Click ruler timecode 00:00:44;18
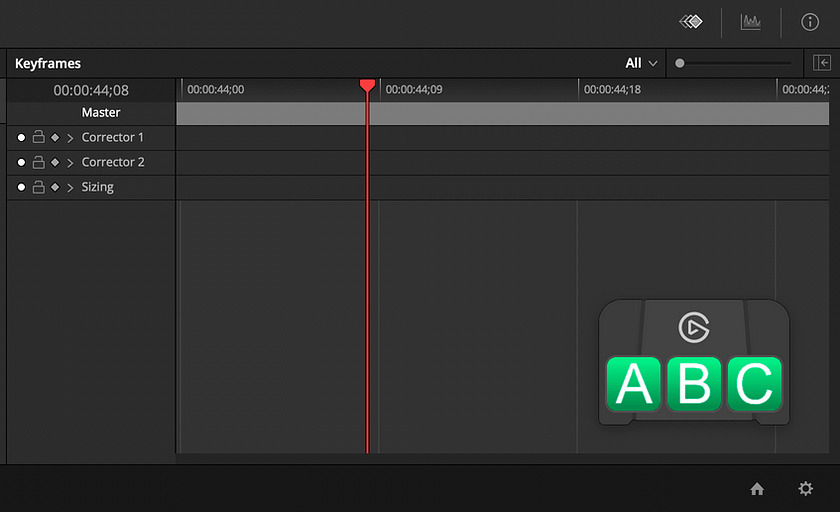 (x=612, y=89)
